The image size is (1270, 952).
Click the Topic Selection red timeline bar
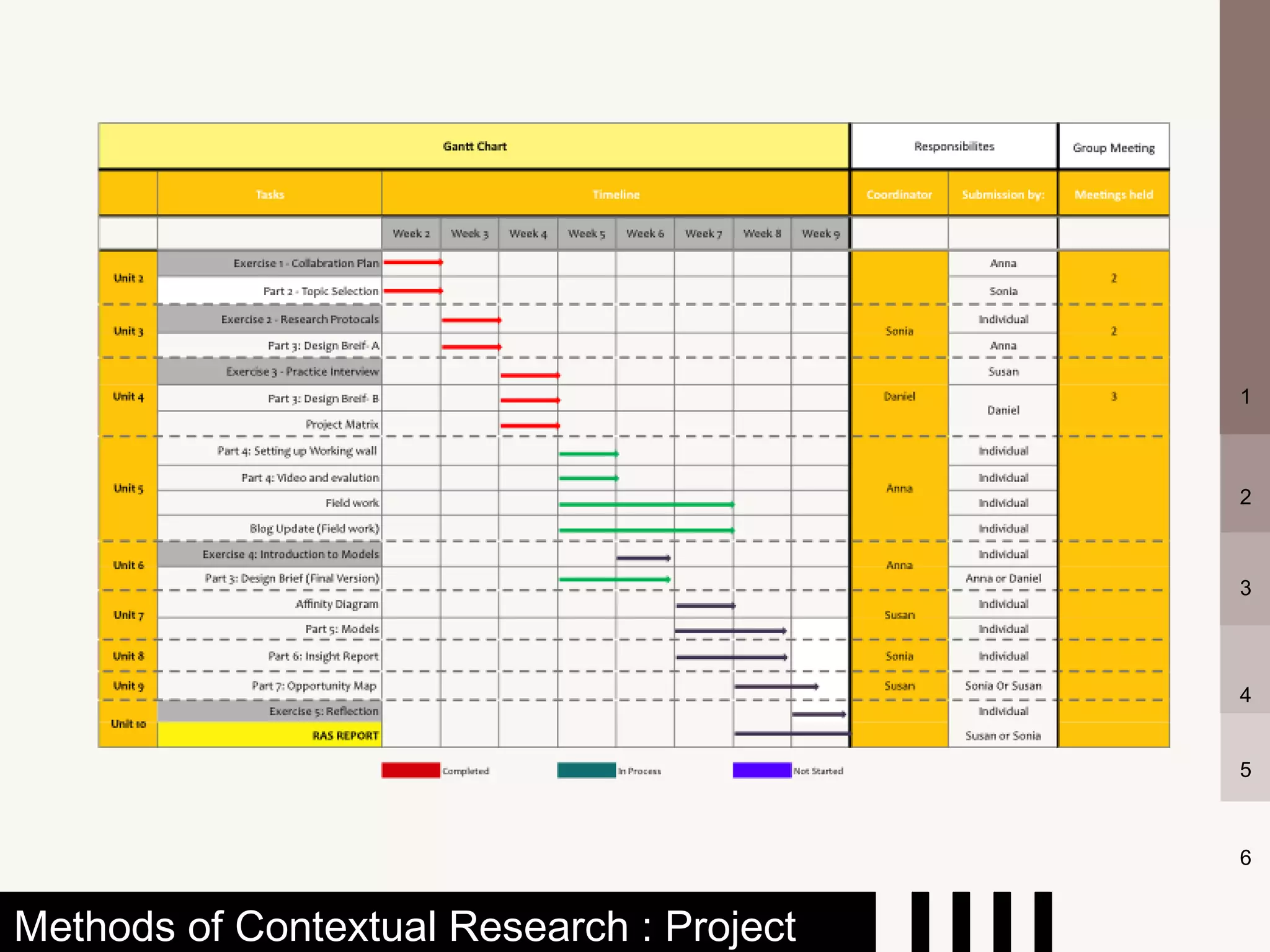point(413,291)
